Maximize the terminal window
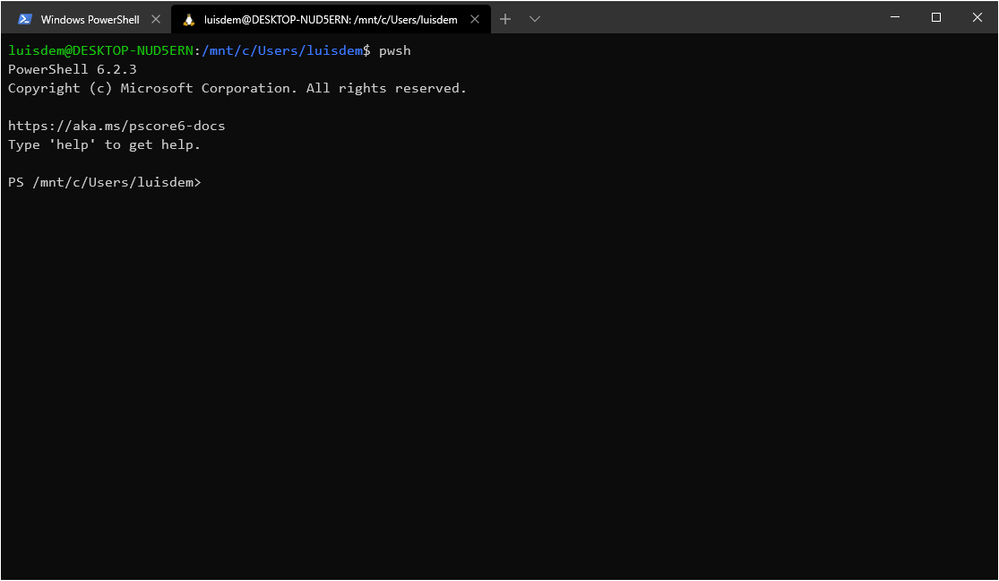The height and width of the screenshot is (581, 999). coord(936,17)
